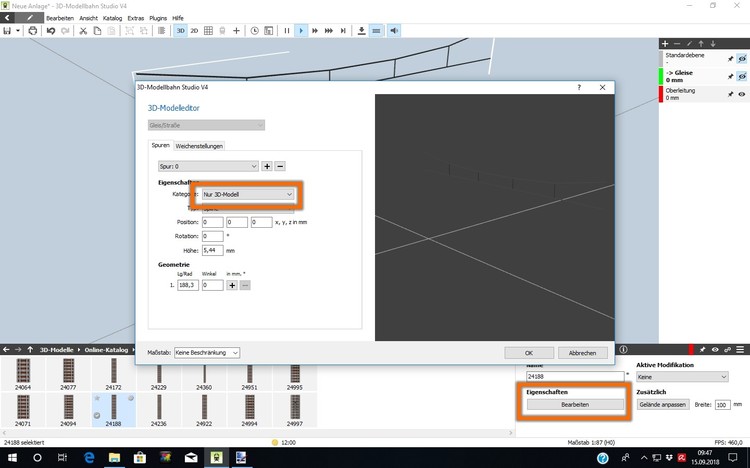
Task: Click the Lg/Rad field 188,3
Action: (188, 285)
